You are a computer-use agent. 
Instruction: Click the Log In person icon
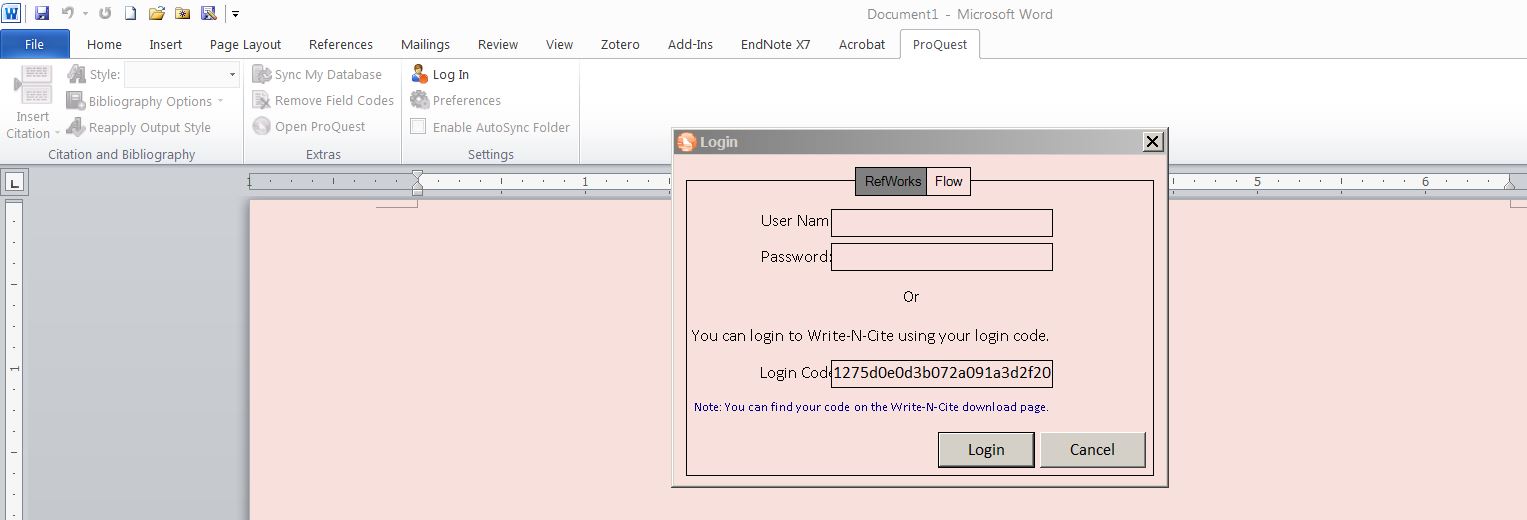420,74
